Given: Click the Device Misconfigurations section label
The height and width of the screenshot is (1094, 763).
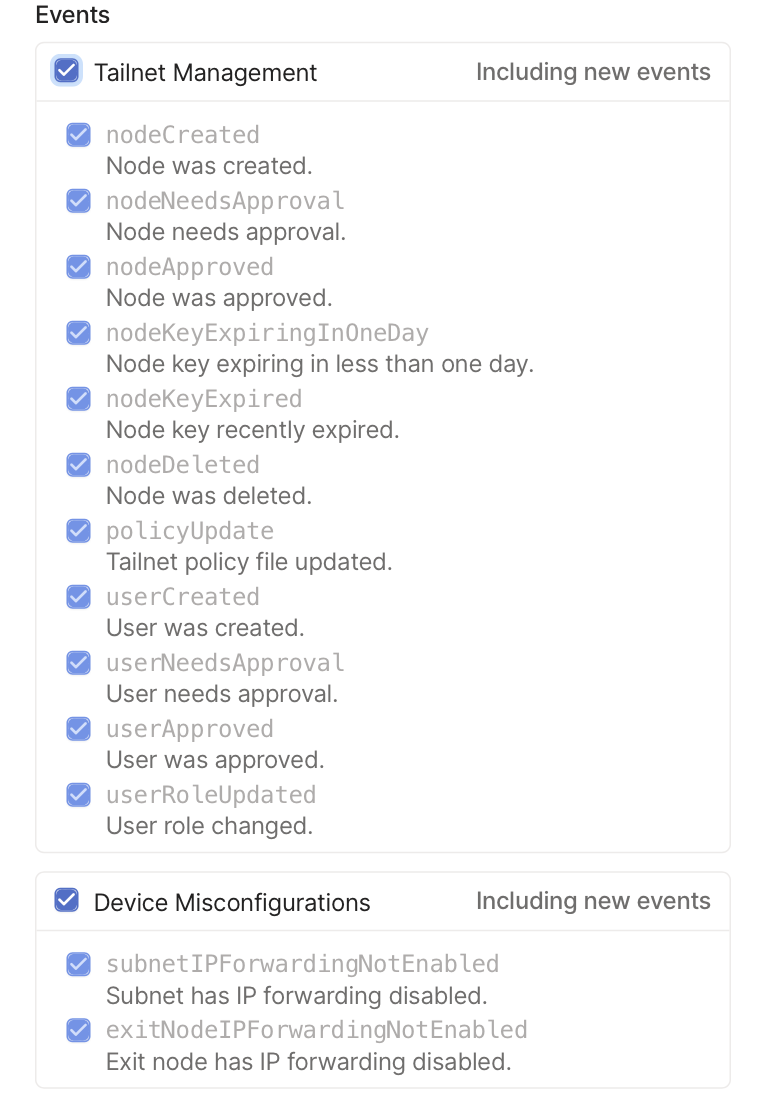Looking at the screenshot, I should point(232,903).
